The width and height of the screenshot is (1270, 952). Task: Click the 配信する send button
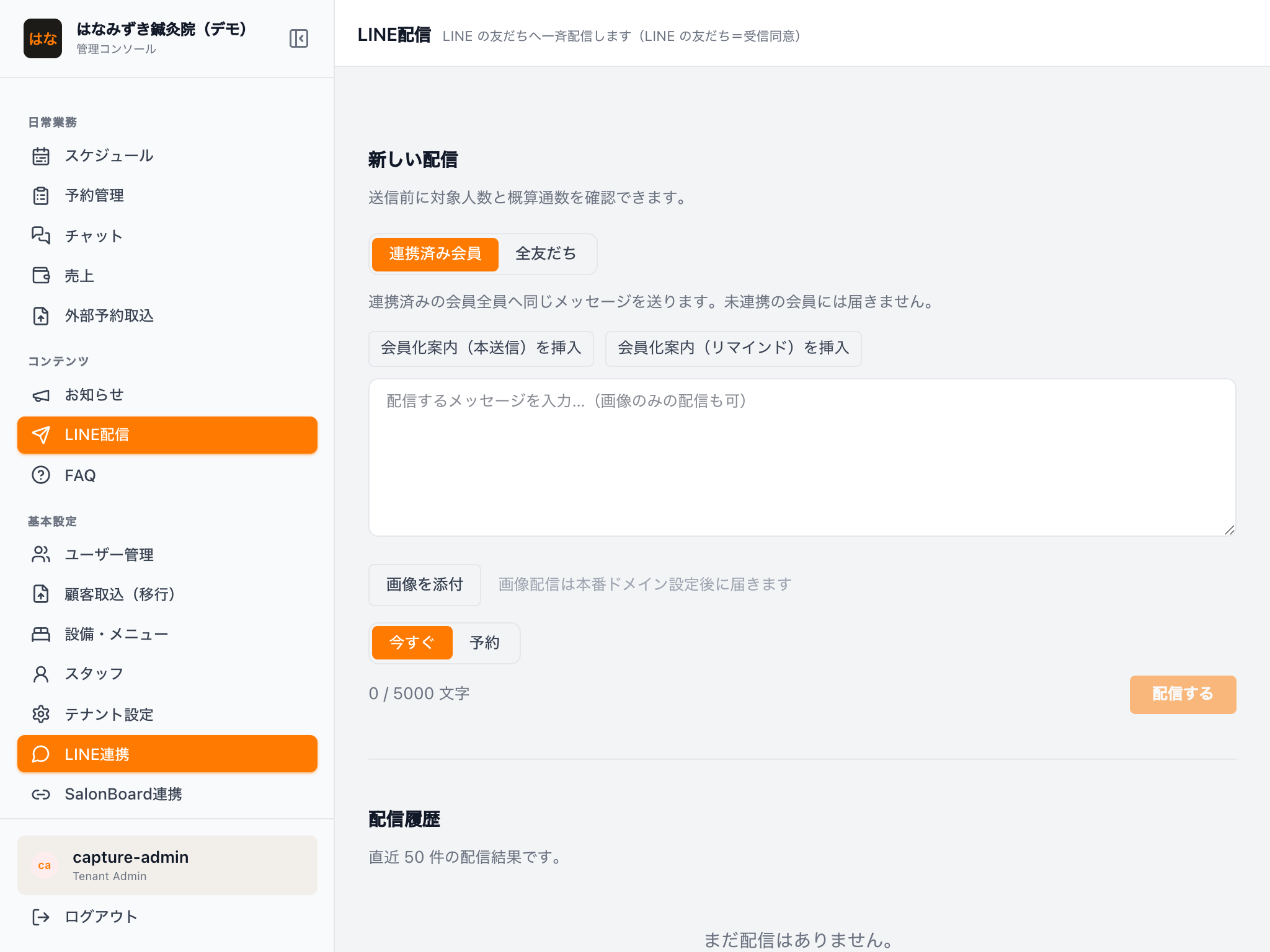(x=1183, y=694)
